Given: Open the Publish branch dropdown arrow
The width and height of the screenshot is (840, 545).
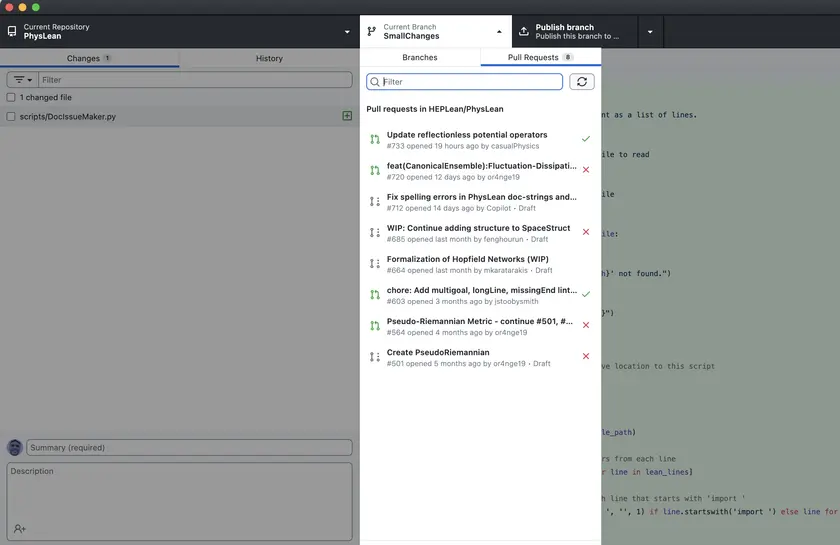Looking at the screenshot, I should pyautogui.click(x=650, y=31).
